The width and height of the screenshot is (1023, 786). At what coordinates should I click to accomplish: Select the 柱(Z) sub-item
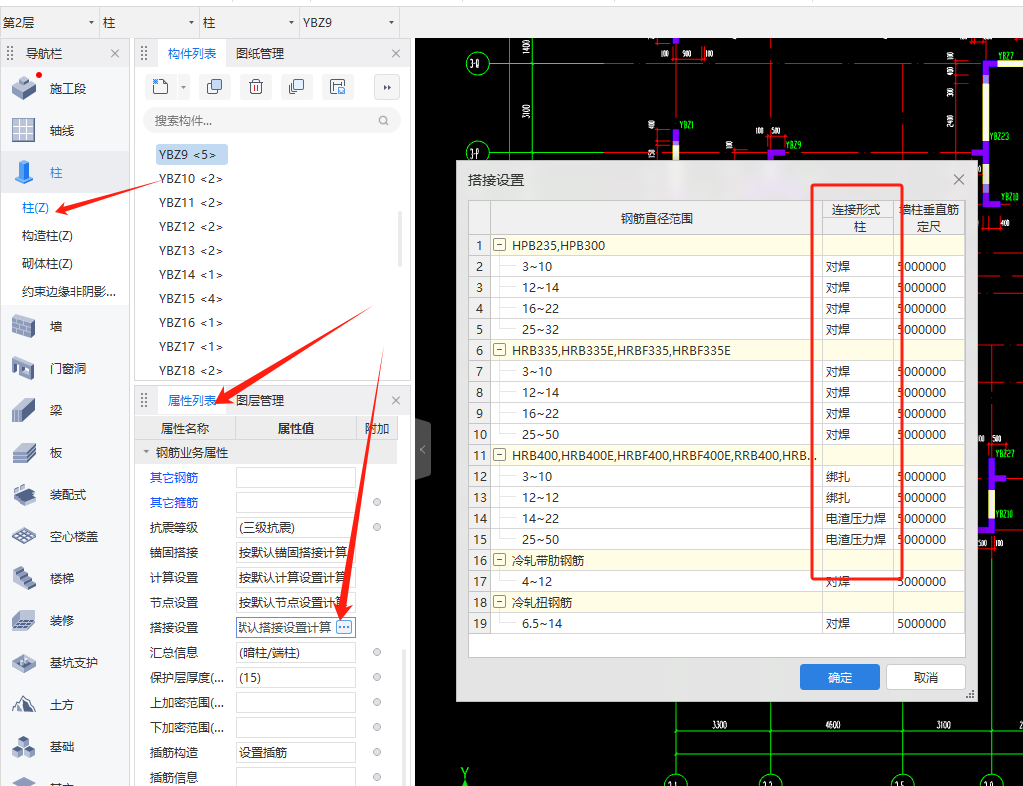click(x=35, y=207)
